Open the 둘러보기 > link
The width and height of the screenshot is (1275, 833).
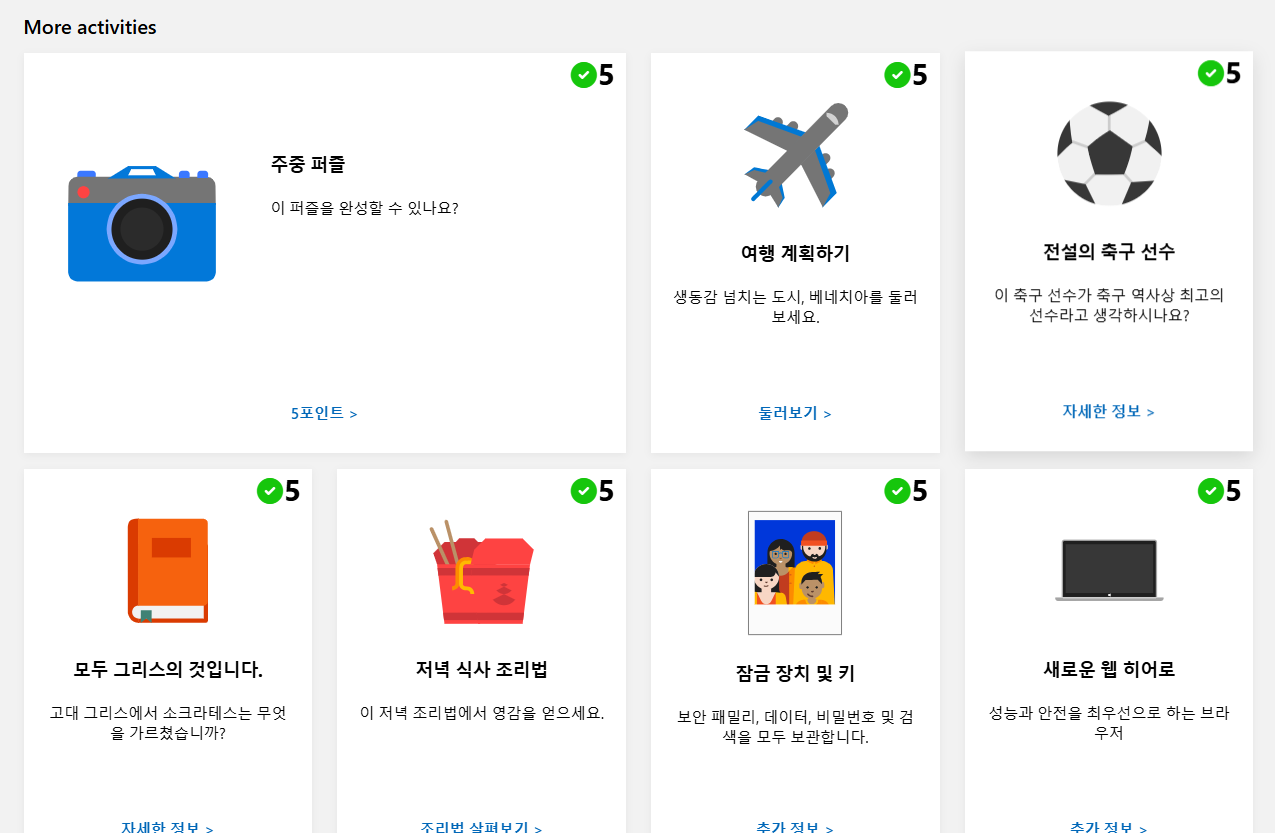(795, 413)
